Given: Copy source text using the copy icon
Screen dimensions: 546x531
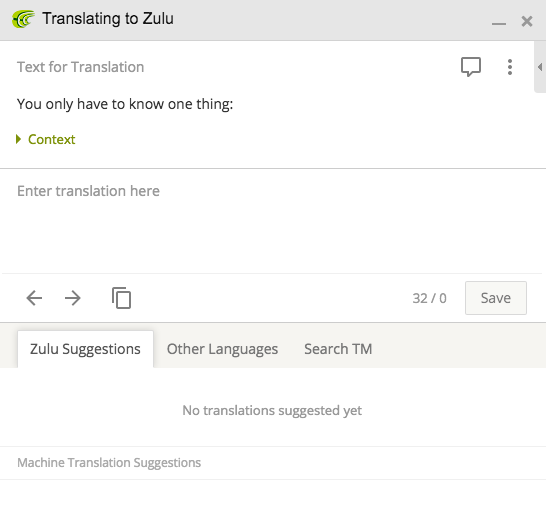Looking at the screenshot, I should click(x=122, y=298).
